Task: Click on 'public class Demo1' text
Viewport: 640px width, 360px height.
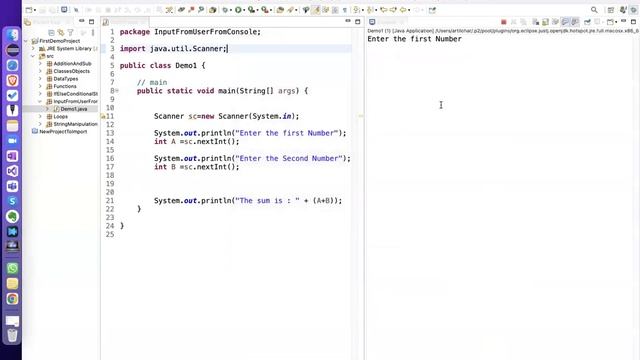Action: click(158, 65)
